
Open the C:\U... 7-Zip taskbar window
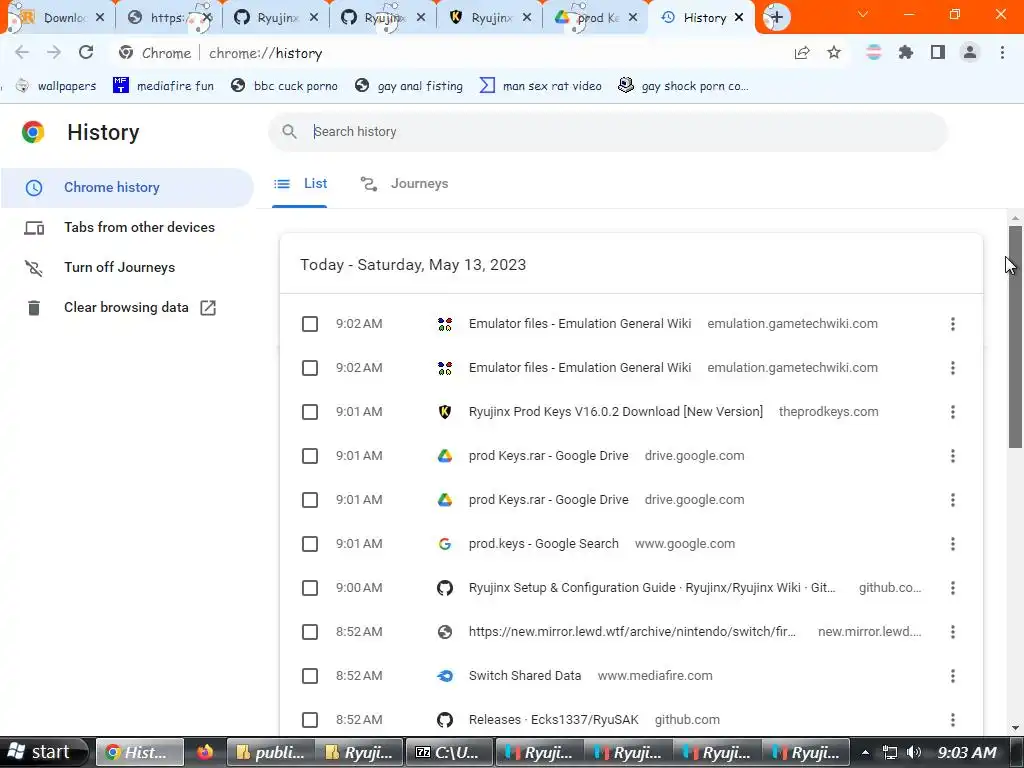click(x=449, y=752)
